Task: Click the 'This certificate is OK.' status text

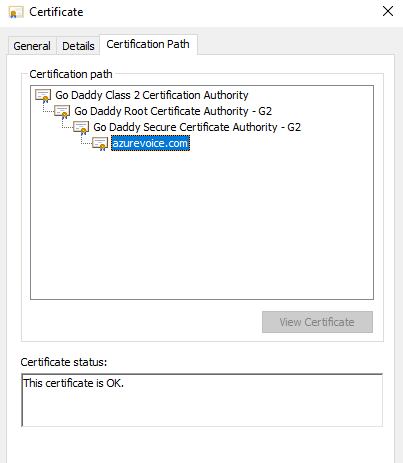Action: (73, 383)
